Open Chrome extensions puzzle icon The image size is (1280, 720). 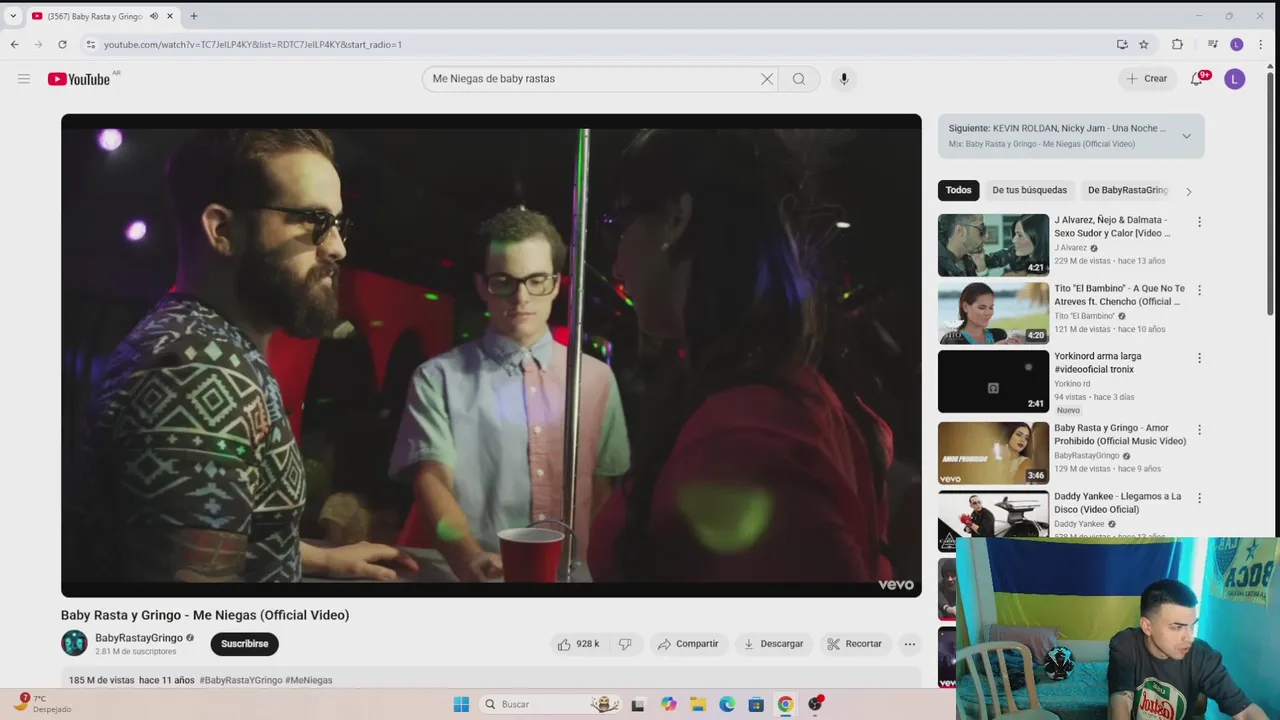[x=1177, y=44]
